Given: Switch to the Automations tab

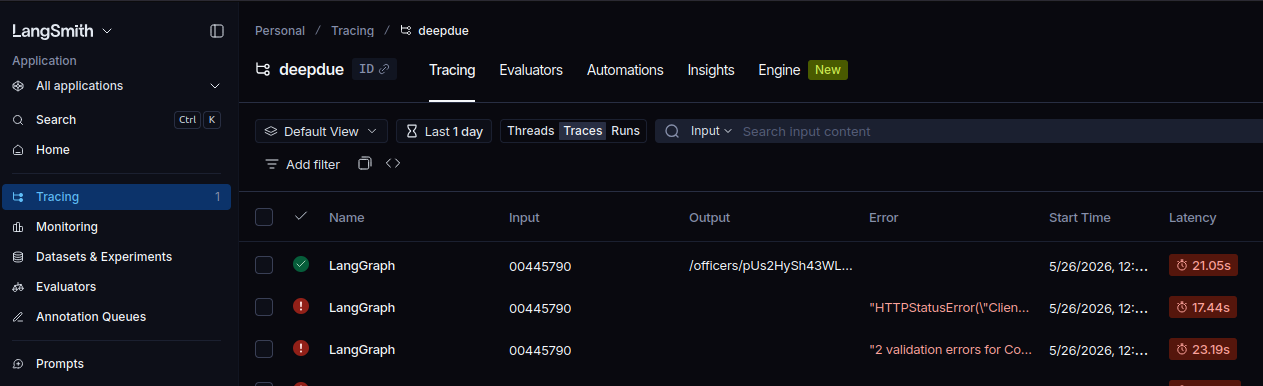Looking at the screenshot, I should 625,70.
